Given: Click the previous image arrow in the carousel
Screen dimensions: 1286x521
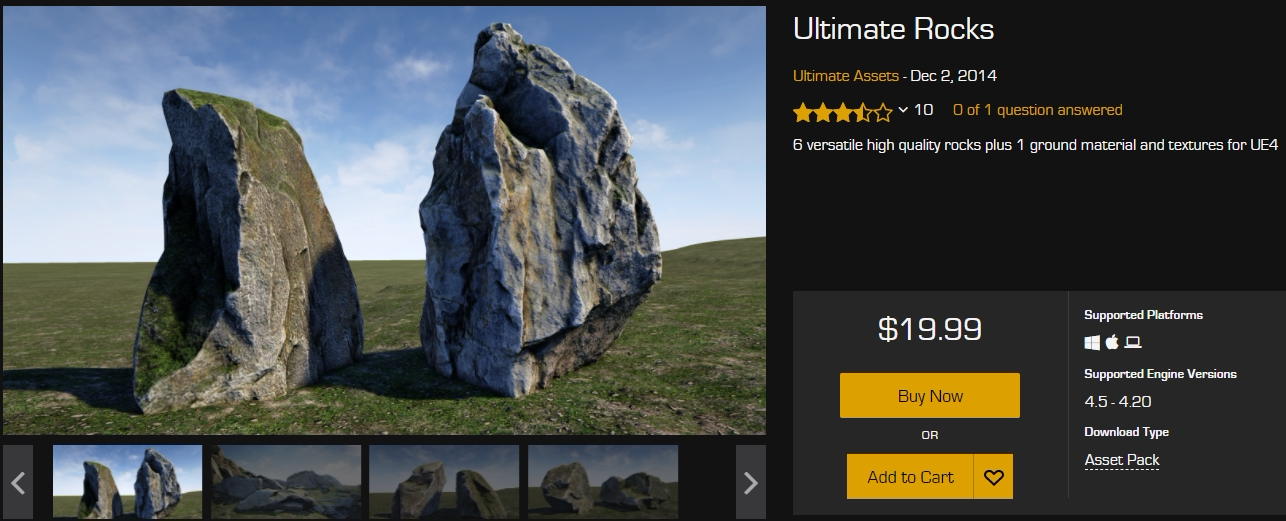Looking at the screenshot, I should (18, 482).
